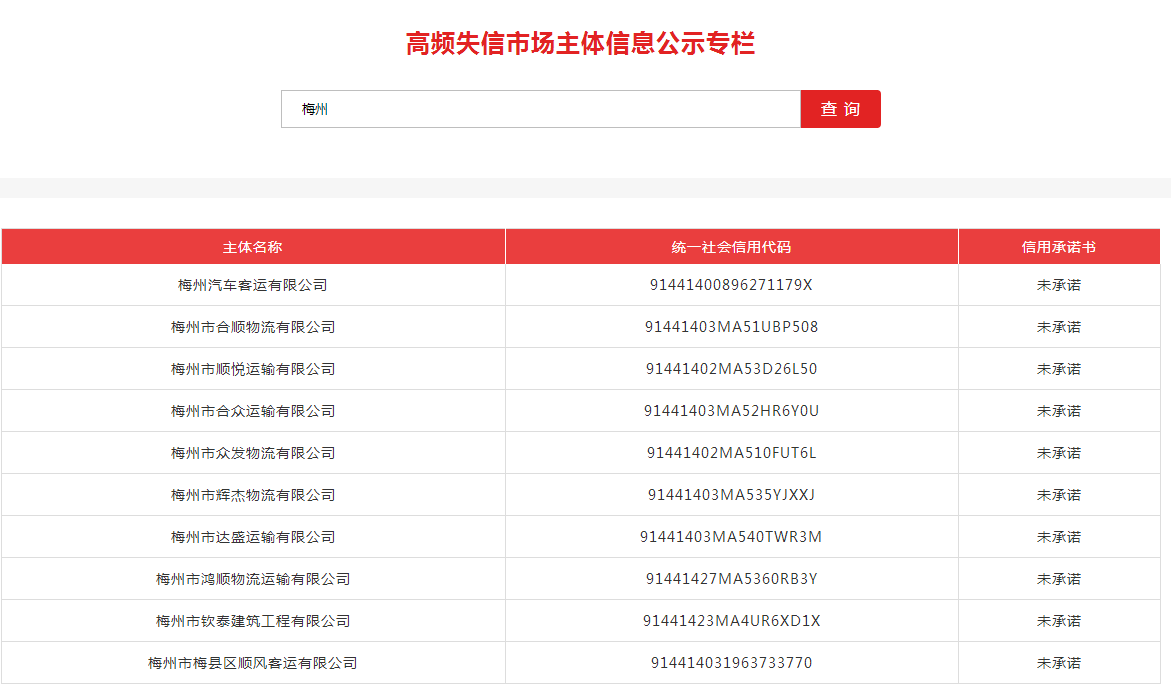Click the search field containing 梅州
The height and width of the screenshot is (693, 1171).
point(540,109)
